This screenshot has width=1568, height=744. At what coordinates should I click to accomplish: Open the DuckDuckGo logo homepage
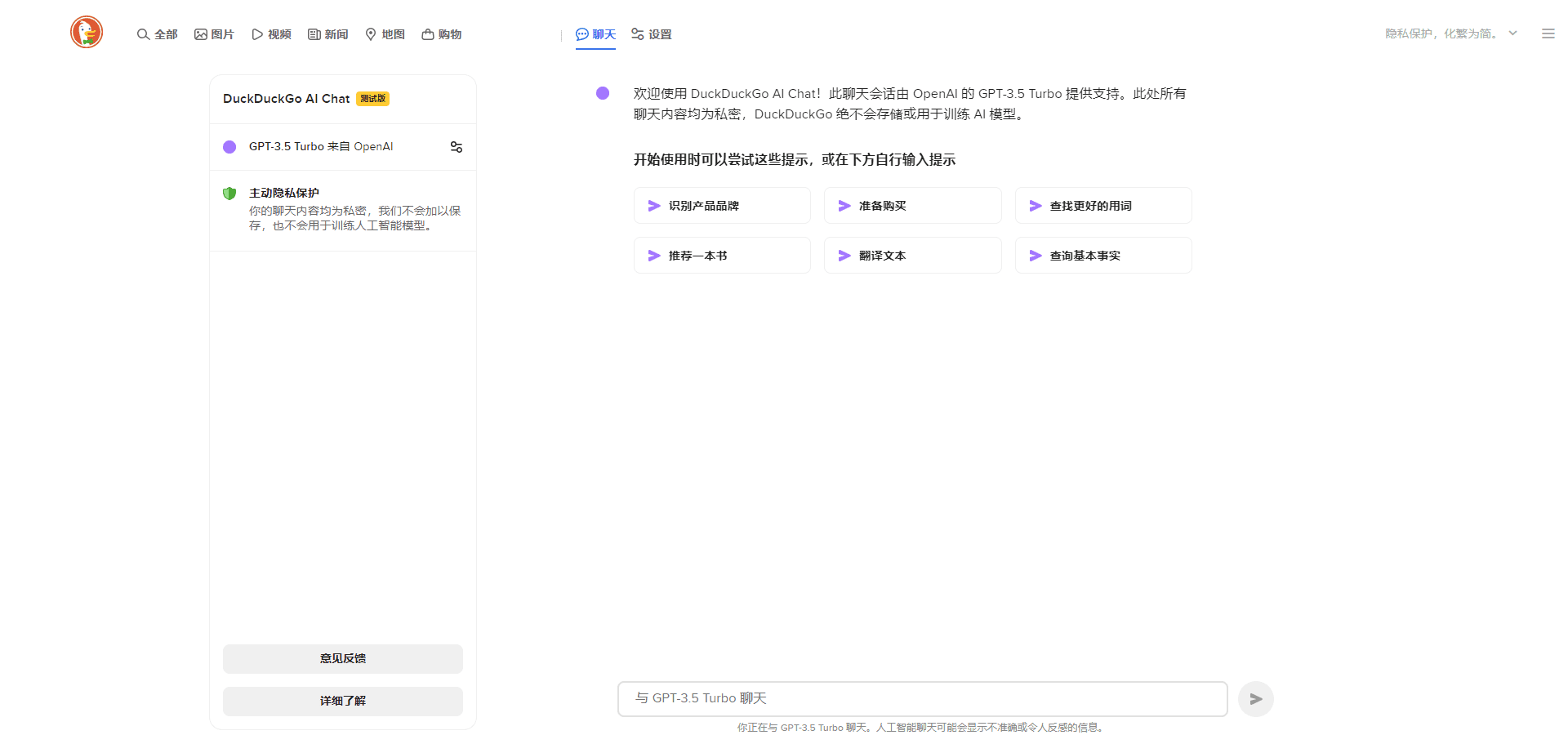[87, 32]
